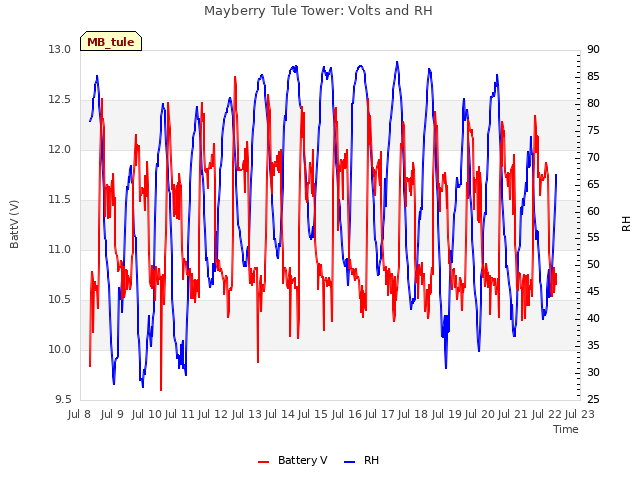The width and height of the screenshot is (640, 480).
Task: Click the Jul 8 date tick label
Action: point(79,414)
